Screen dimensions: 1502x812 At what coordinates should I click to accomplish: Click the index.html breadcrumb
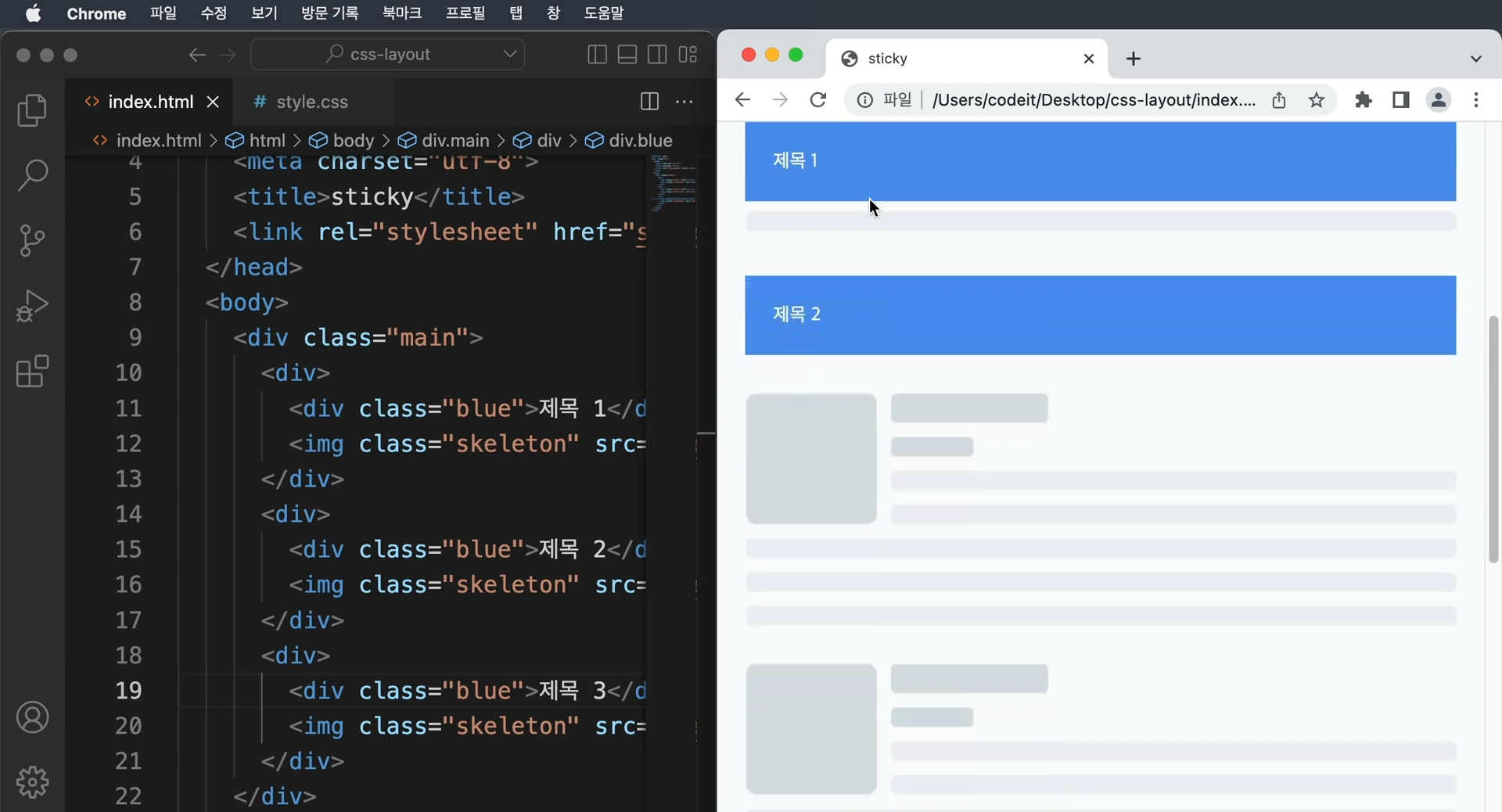[147, 141]
